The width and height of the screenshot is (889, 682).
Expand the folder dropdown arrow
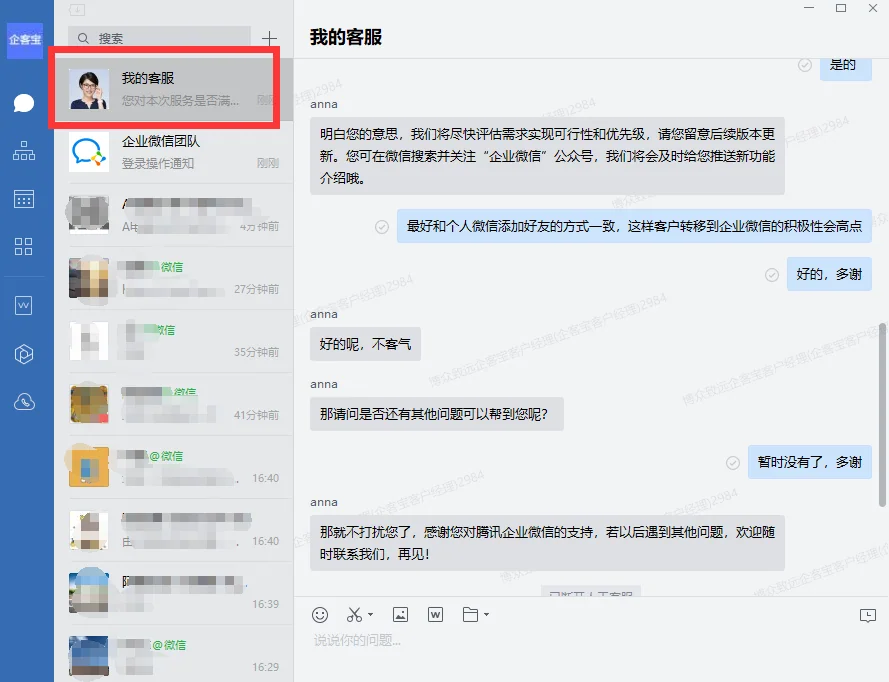tap(486, 615)
